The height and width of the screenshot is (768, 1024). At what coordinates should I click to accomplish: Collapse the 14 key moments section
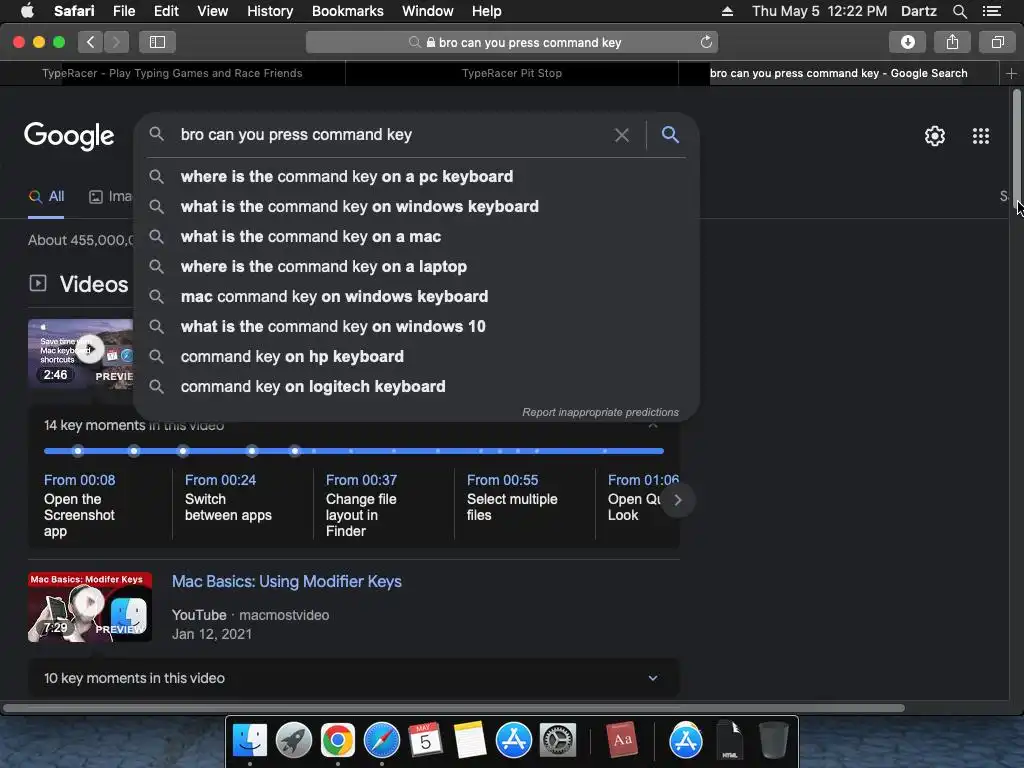[x=652, y=425]
